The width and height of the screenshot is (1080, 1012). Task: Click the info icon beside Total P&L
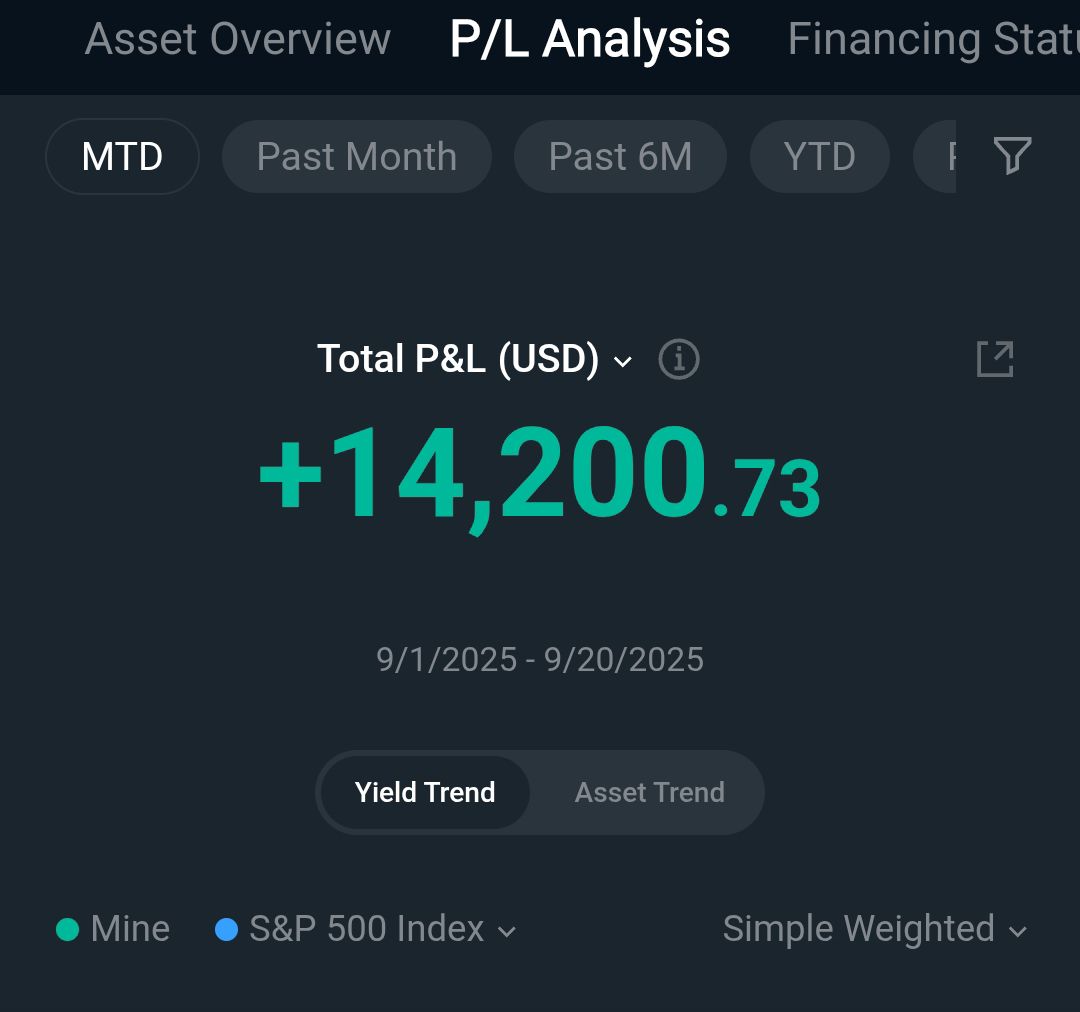pyautogui.click(x=679, y=359)
